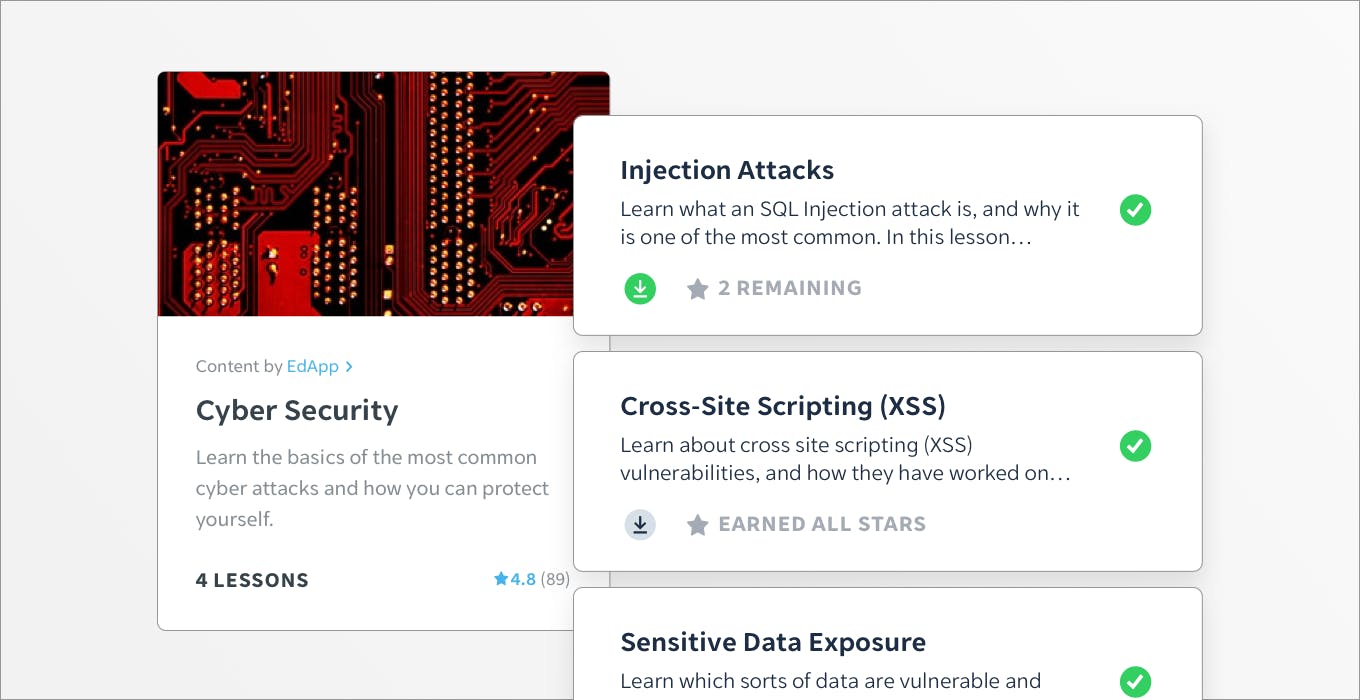1360x700 pixels.
Task: Click the star icon beside EARNED ALL STARS
Action: 697,524
